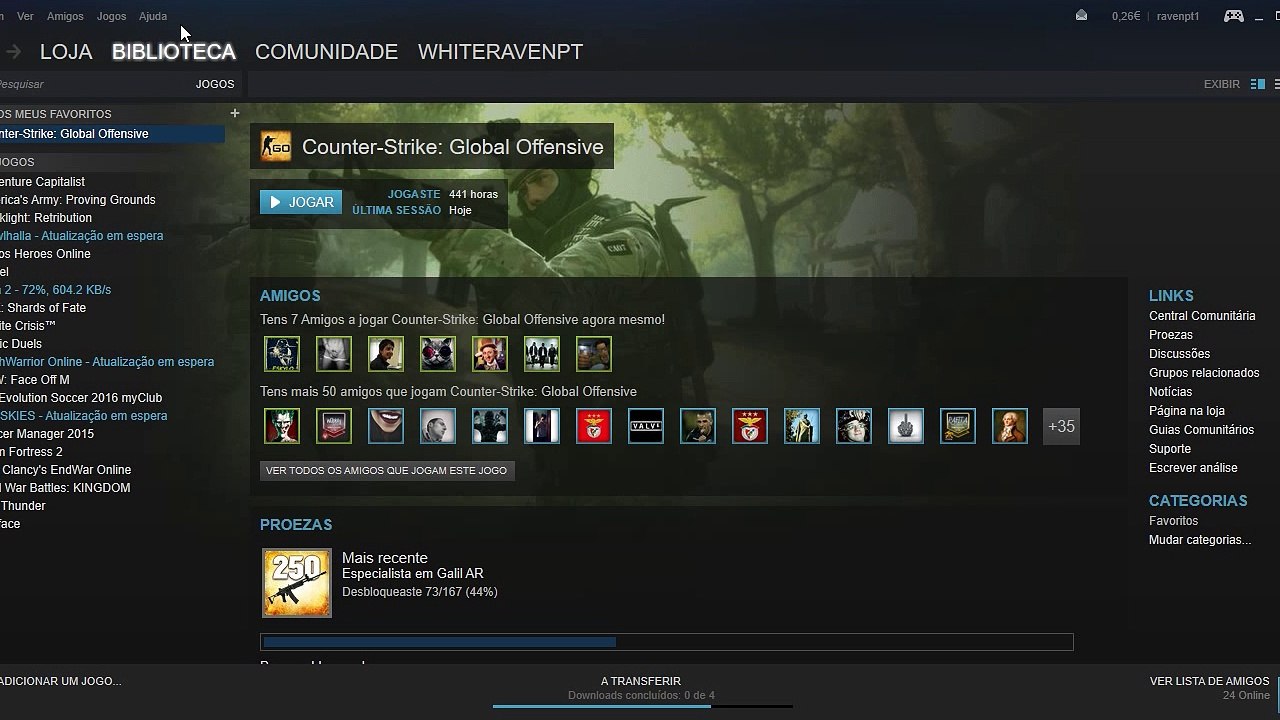This screenshot has height=720, width=1280.
Task: Open first online friend avatar with Psycho logo
Action: click(x=282, y=354)
